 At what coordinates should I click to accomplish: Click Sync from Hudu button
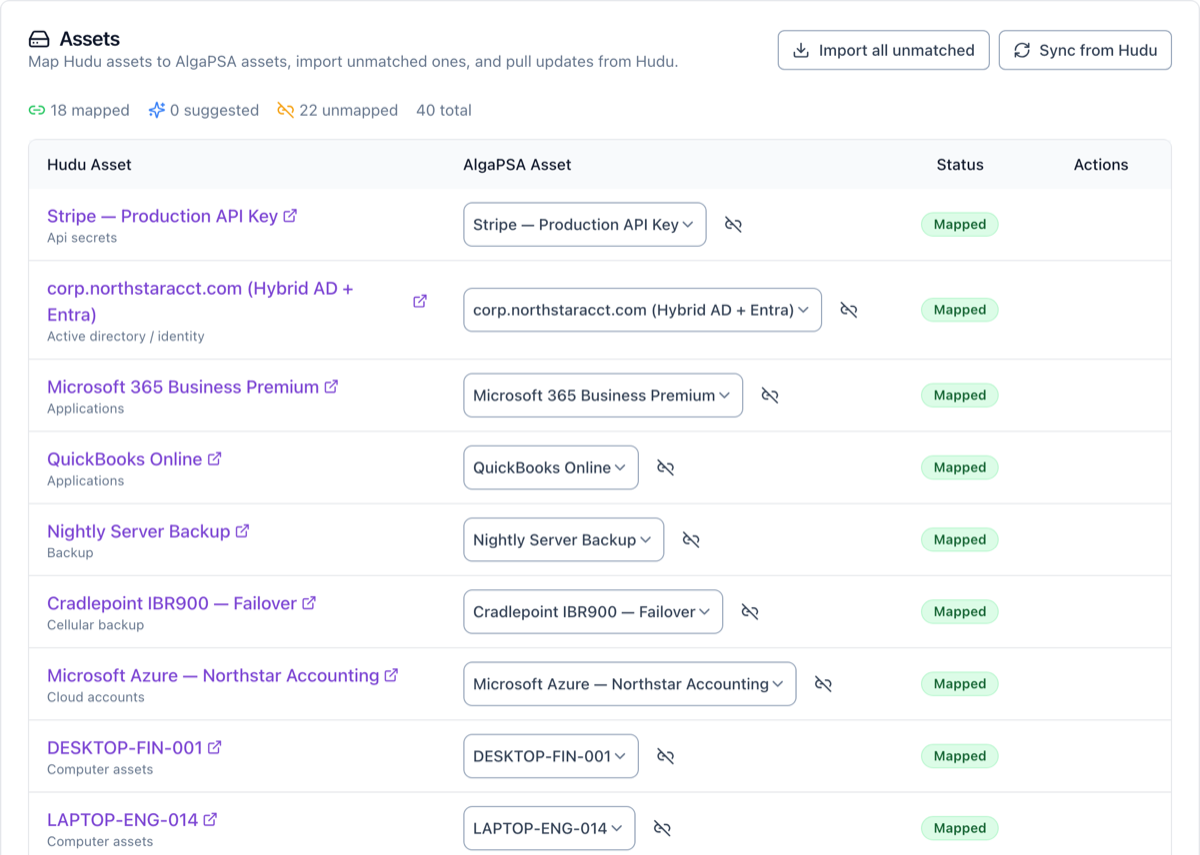click(x=1085, y=50)
